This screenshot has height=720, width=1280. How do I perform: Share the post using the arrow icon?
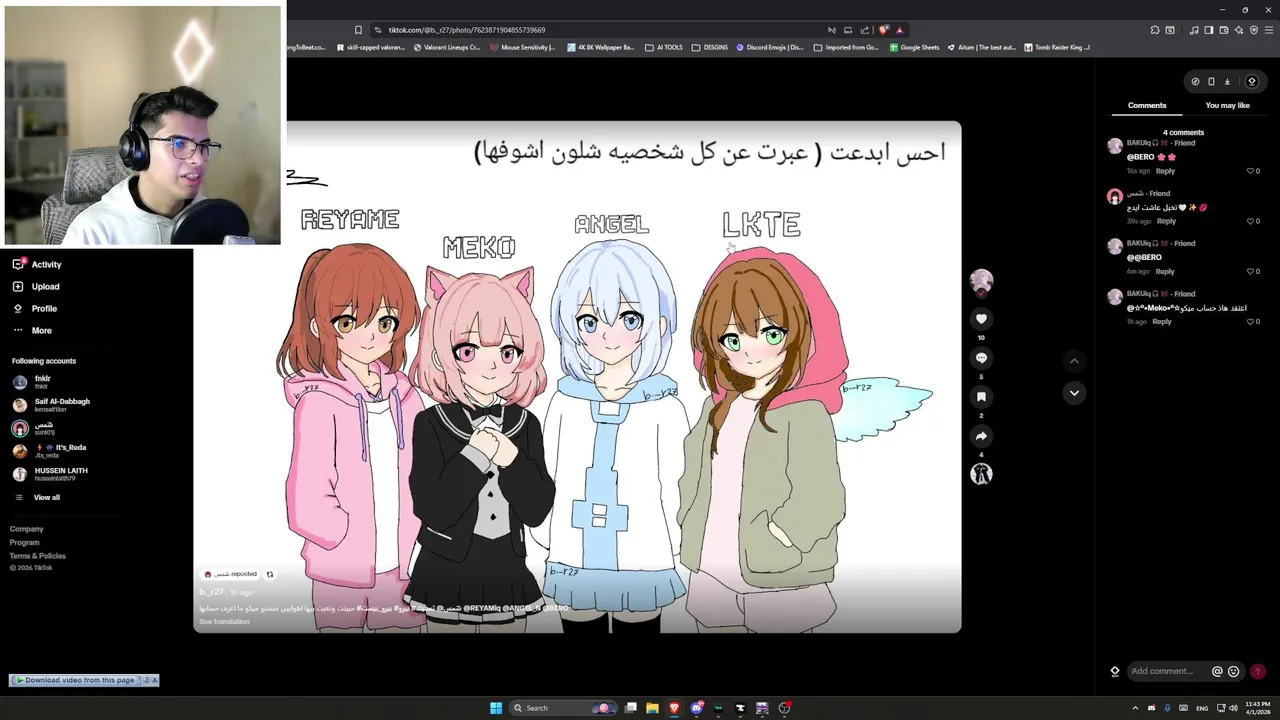[981, 436]
